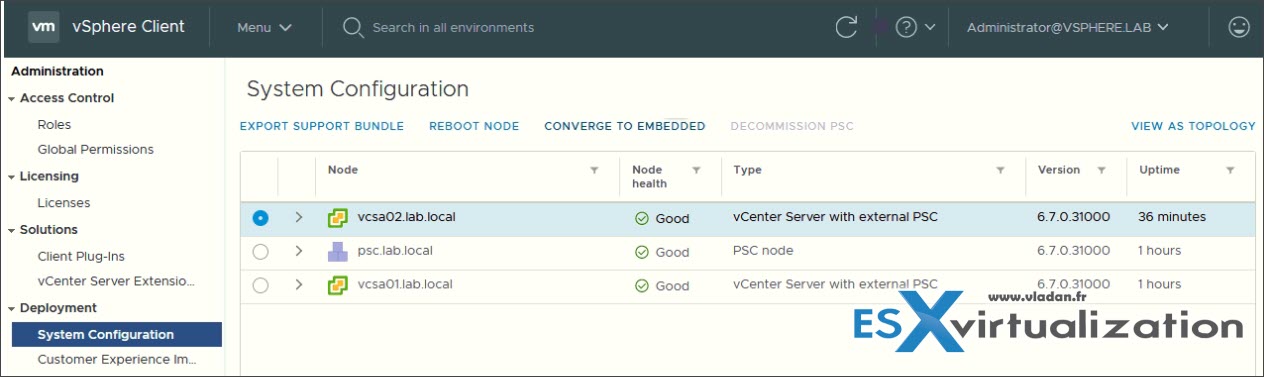Click the Uptime column header
The height and width of the screenshot is (377, 1264).
pos(1159,170)
